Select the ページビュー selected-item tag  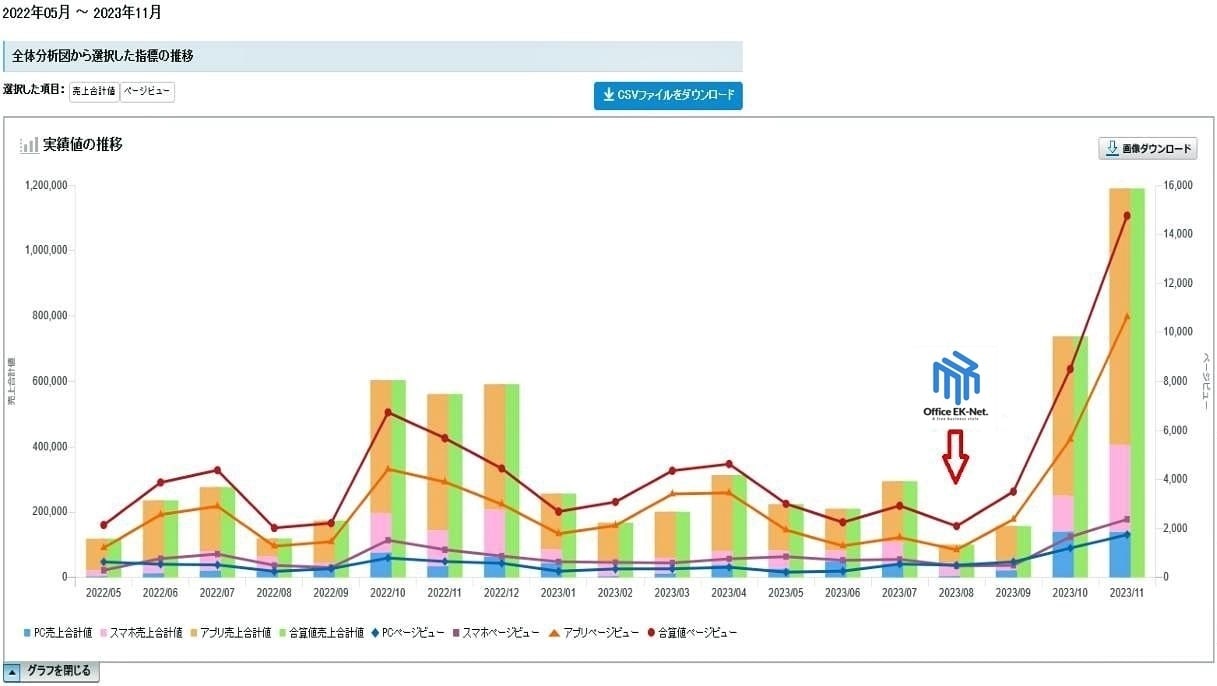pos(147,92)
